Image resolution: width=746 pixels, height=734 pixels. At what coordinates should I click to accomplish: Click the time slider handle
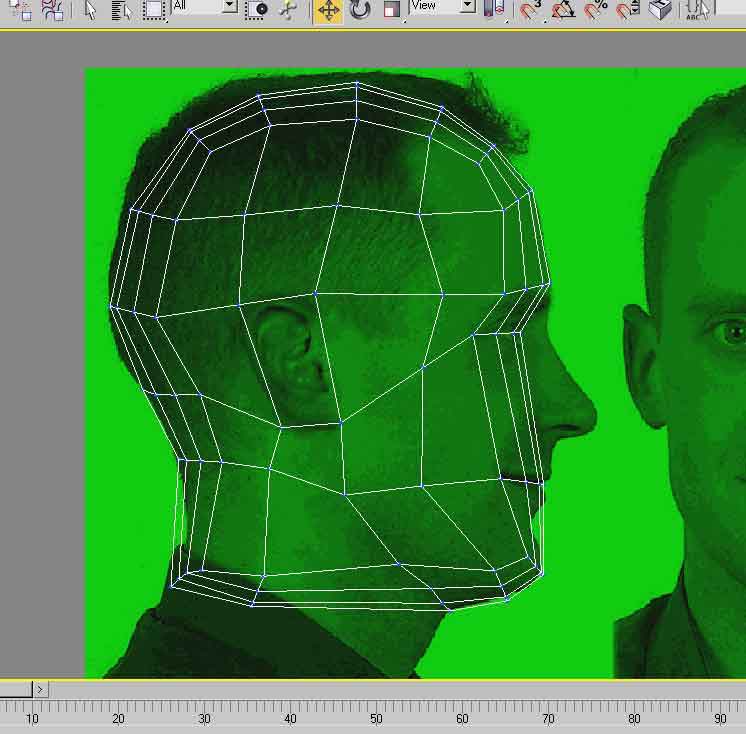(16, 689)
